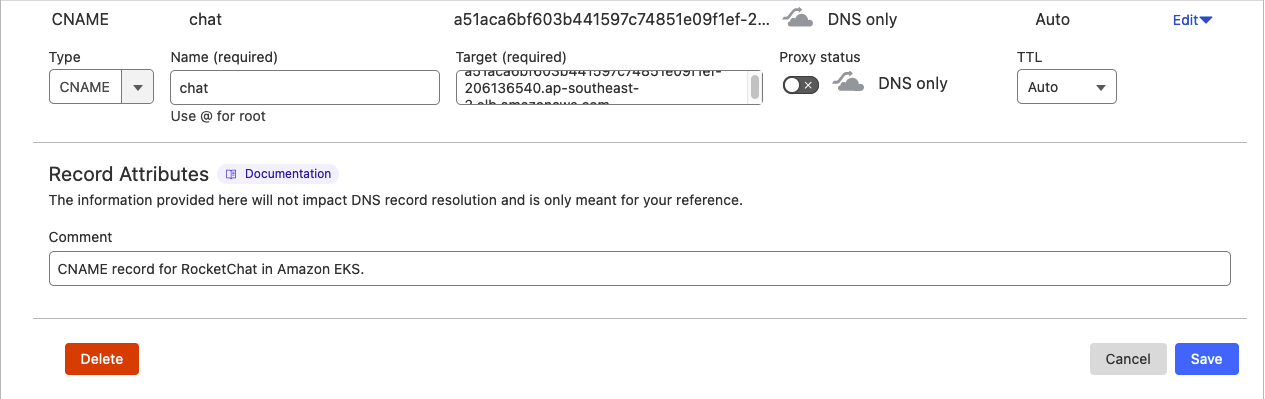Click the truncated target hostname in record row
Image resolution: width=1265 pixels, height=399 pixels.
pos(612,20)
